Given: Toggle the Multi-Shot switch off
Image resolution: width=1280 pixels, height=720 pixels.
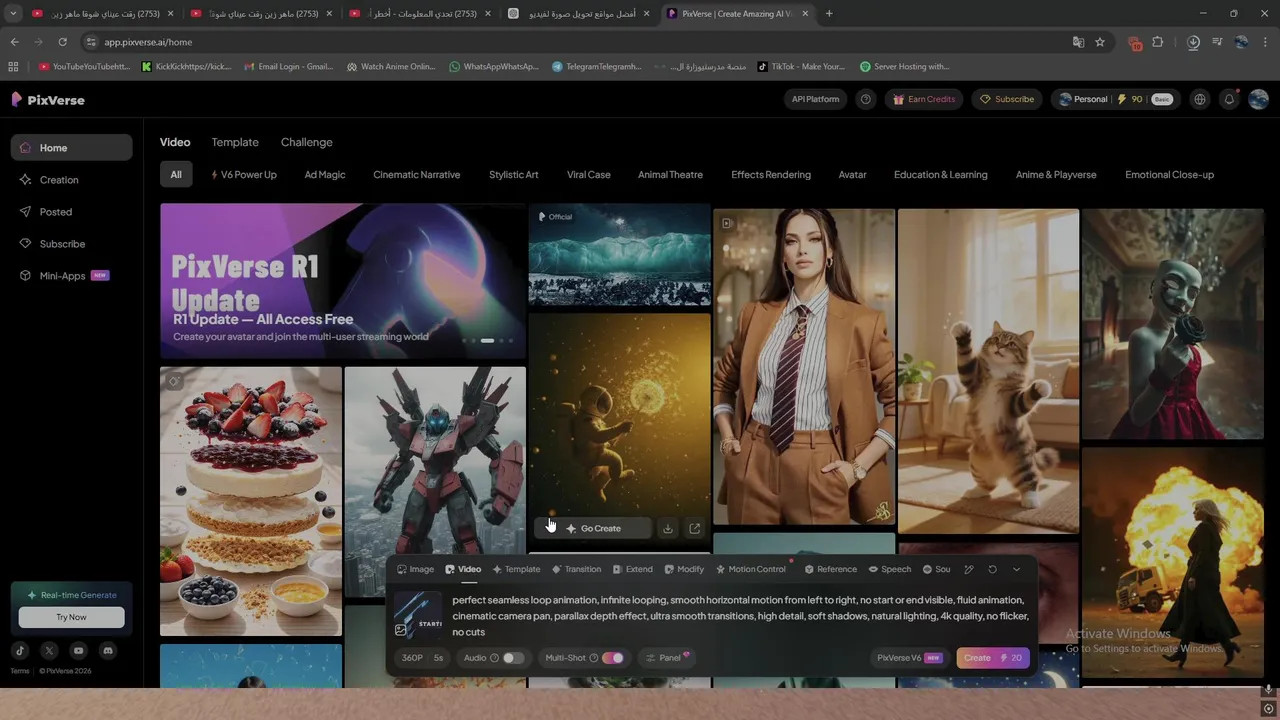Looking at the screenshot, I should click(x=613, y=658).
